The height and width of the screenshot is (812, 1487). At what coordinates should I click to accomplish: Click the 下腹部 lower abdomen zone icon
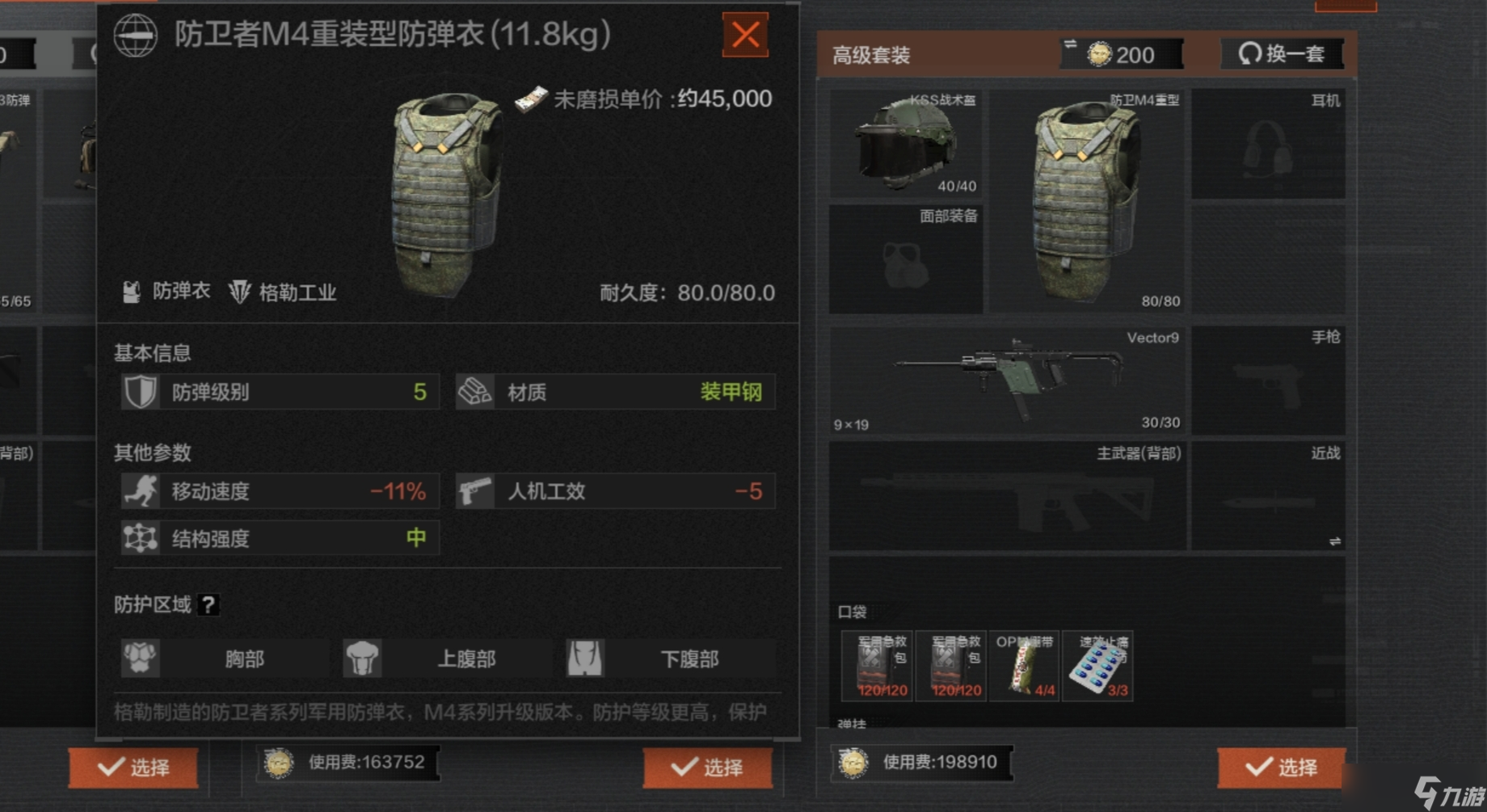(585, 658)
